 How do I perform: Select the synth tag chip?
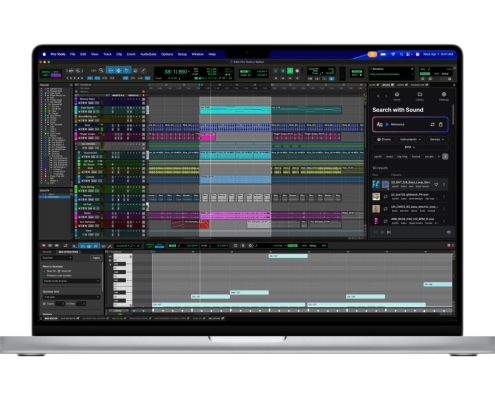[378, 156]
